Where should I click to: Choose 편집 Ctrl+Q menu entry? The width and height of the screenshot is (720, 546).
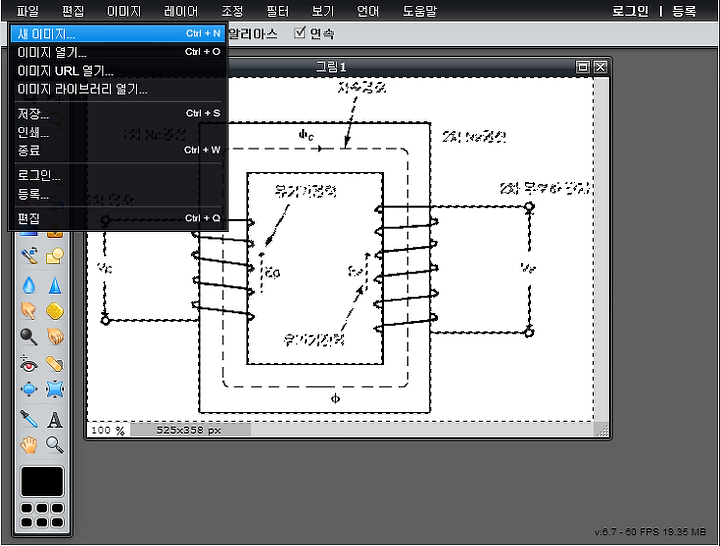[118, 218]
